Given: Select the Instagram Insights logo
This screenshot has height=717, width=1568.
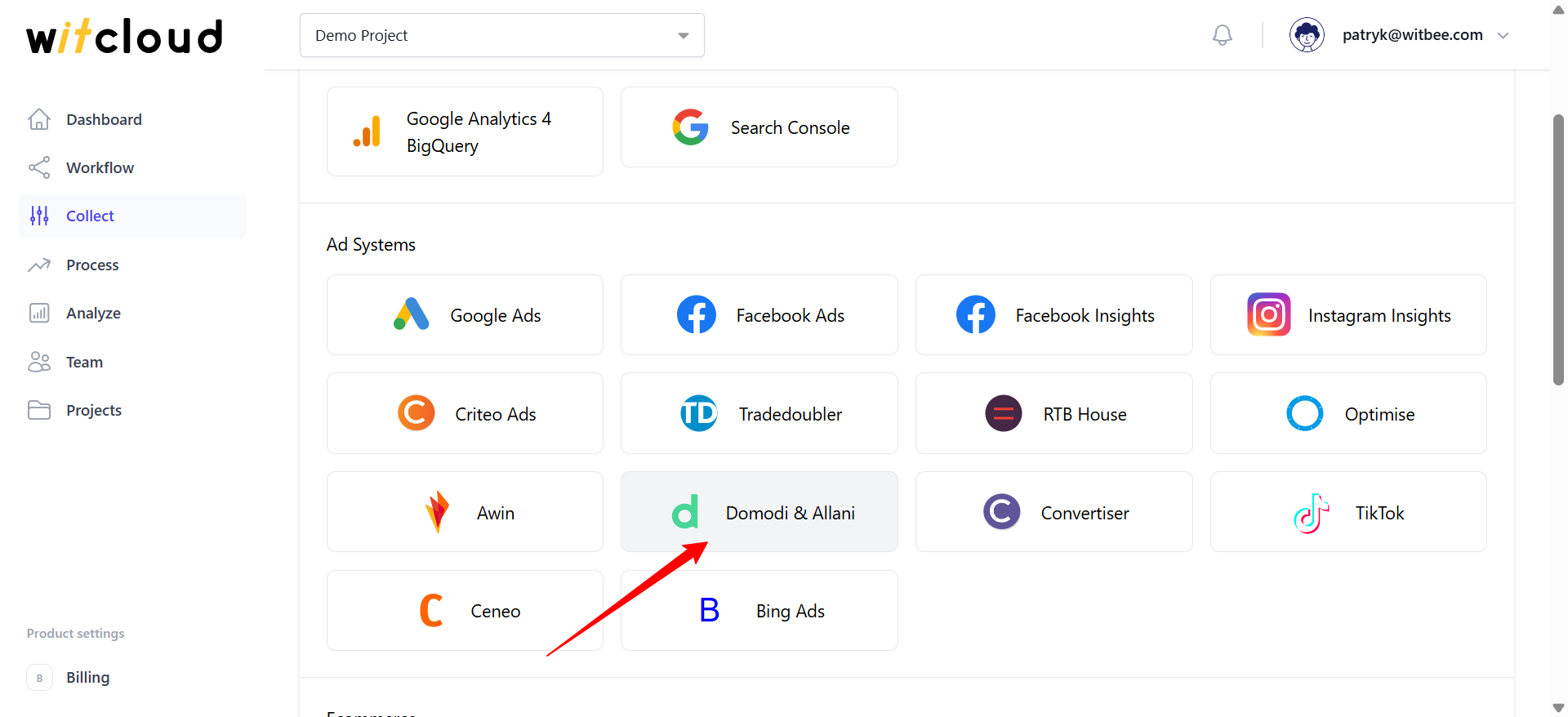Looking at the screenshot, I should click(x=1269, y=314).
